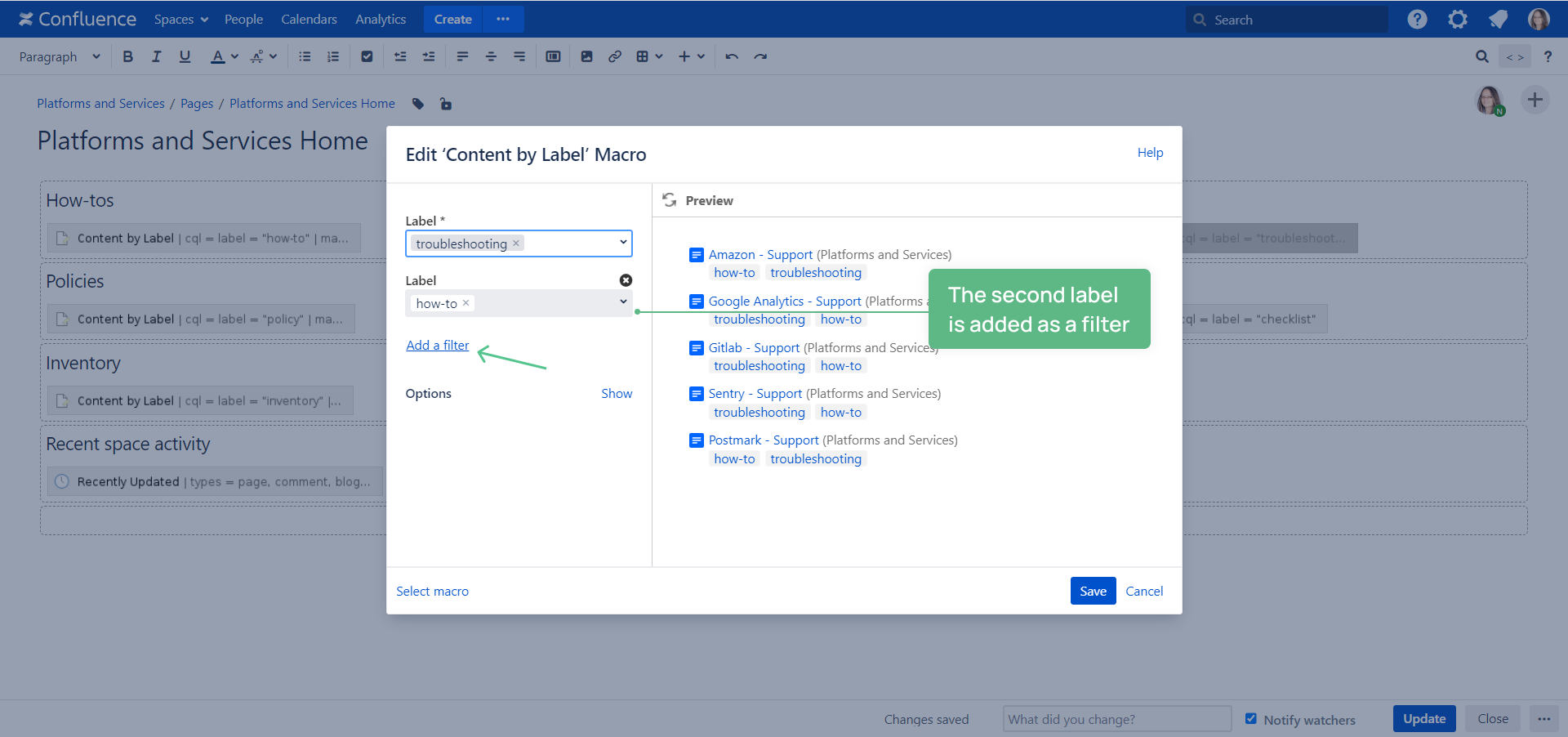Open the macro Help link
Viewport: 1568px width, 737px height.
coord(1150,153)
